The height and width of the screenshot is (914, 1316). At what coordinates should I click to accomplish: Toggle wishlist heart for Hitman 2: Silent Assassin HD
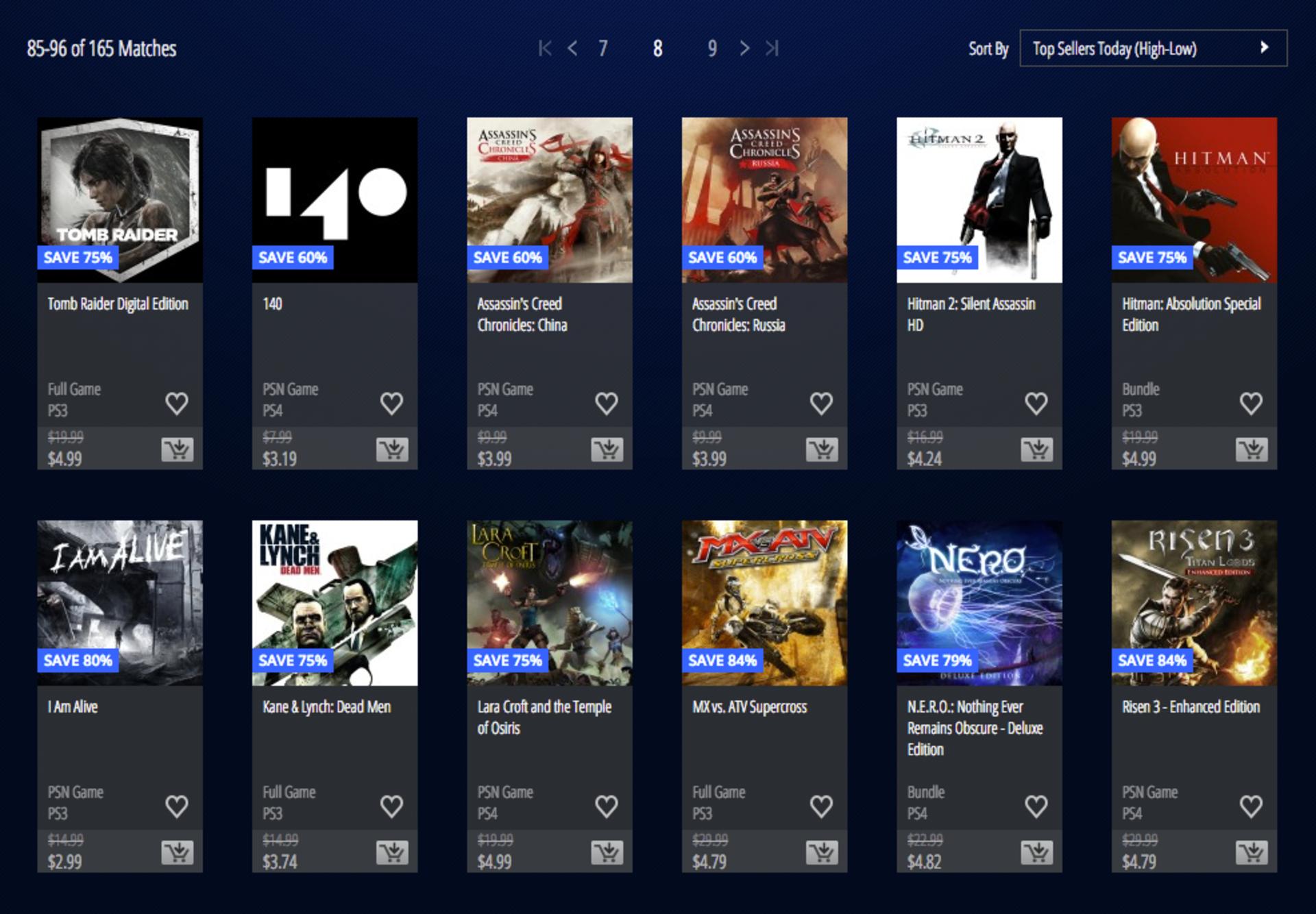tap(1036, 403)
